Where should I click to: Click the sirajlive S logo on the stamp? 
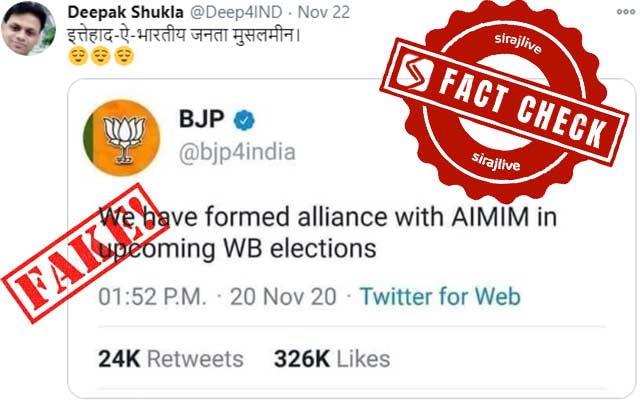[x=414, y=73]
